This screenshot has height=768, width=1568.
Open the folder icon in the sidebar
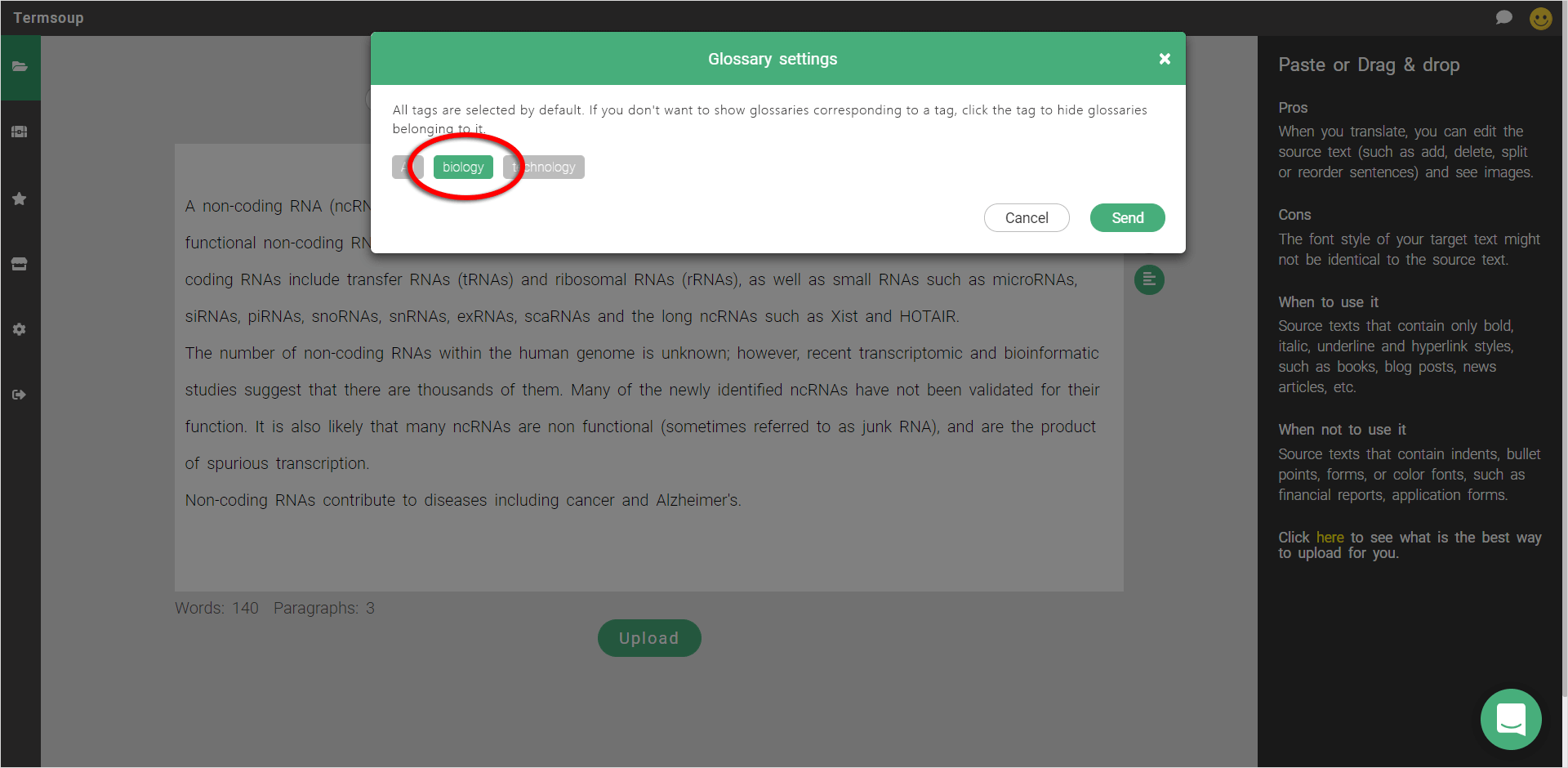coord(20,67)
